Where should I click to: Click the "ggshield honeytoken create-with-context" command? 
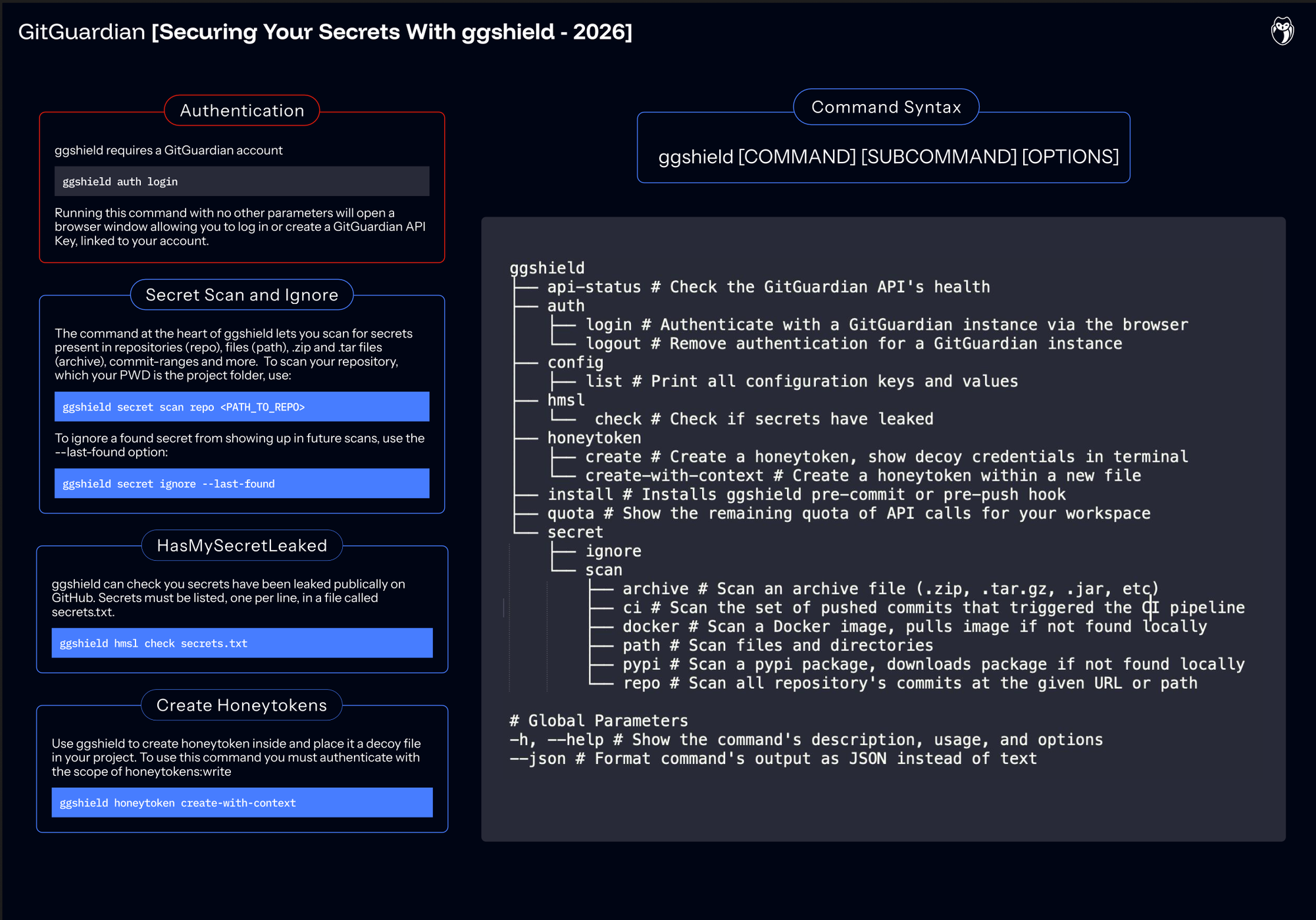241,802
